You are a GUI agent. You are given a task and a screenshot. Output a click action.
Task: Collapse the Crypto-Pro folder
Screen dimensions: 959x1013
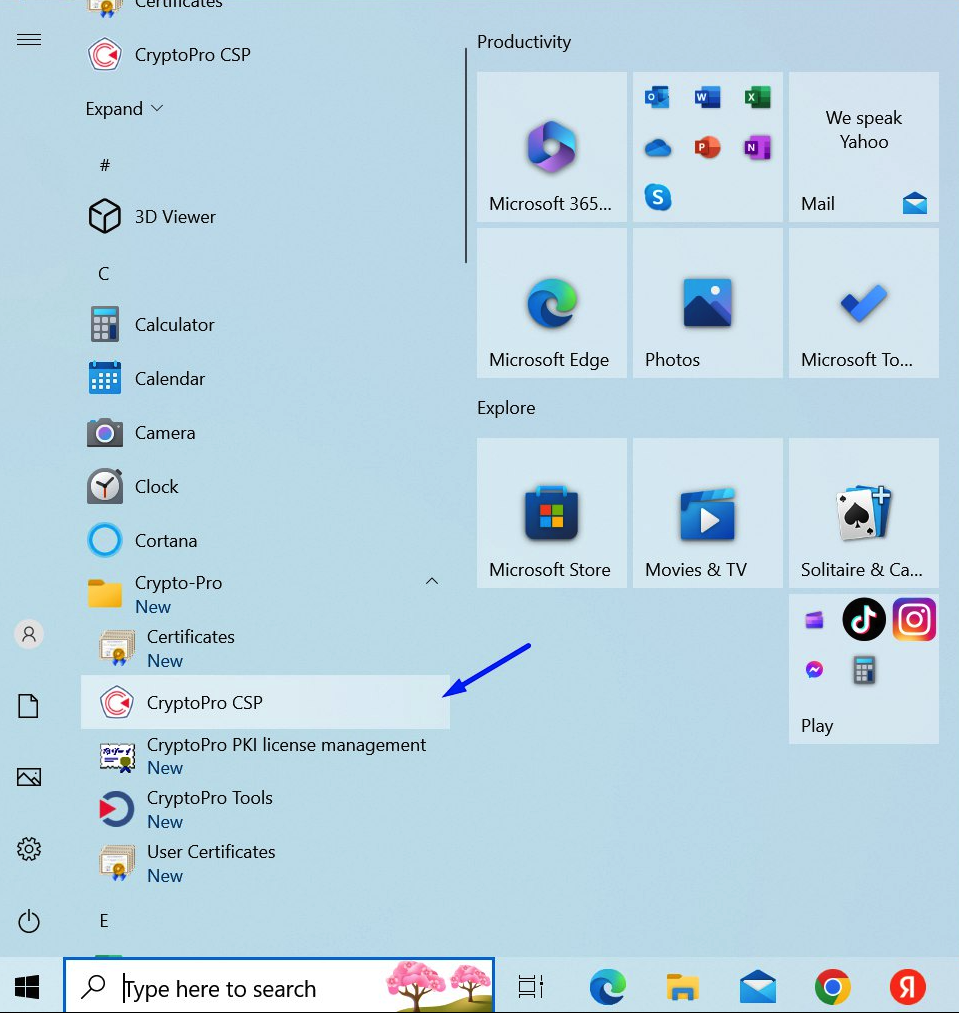tap(432, 581)
